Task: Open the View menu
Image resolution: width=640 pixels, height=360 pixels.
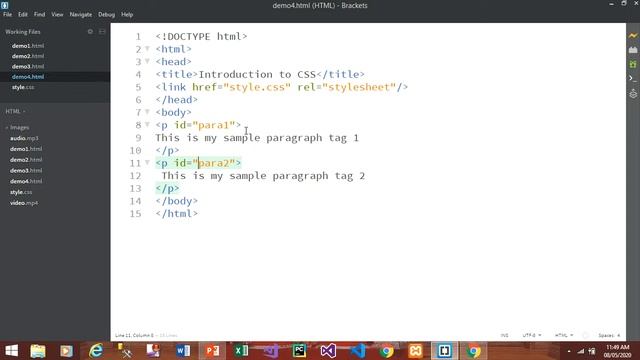Action: coord(57,14)
